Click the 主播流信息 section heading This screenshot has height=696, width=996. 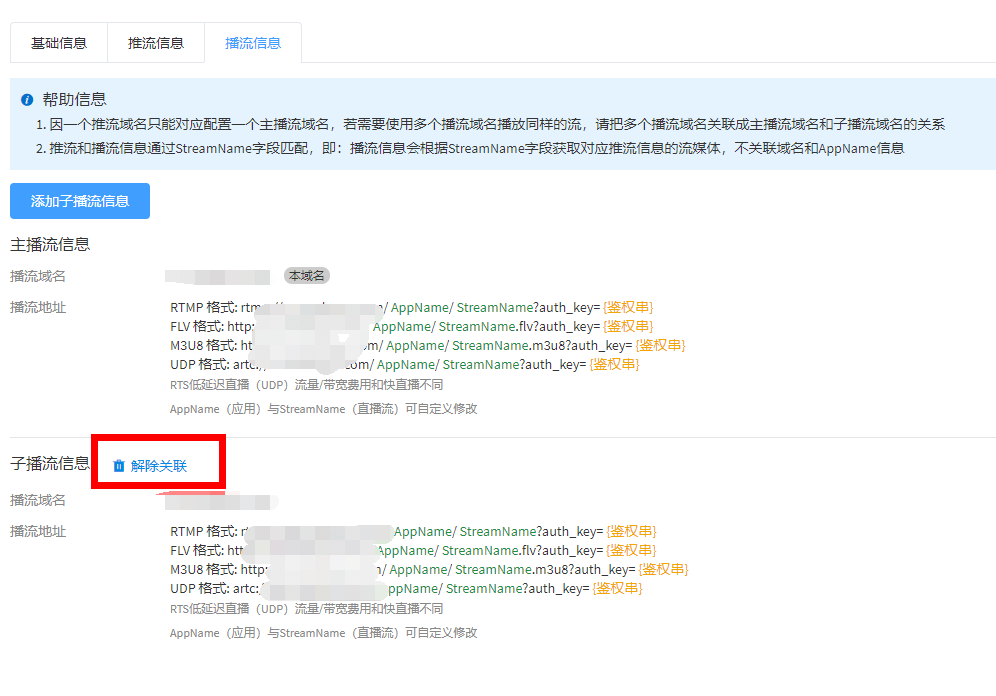tap(50, 244)
